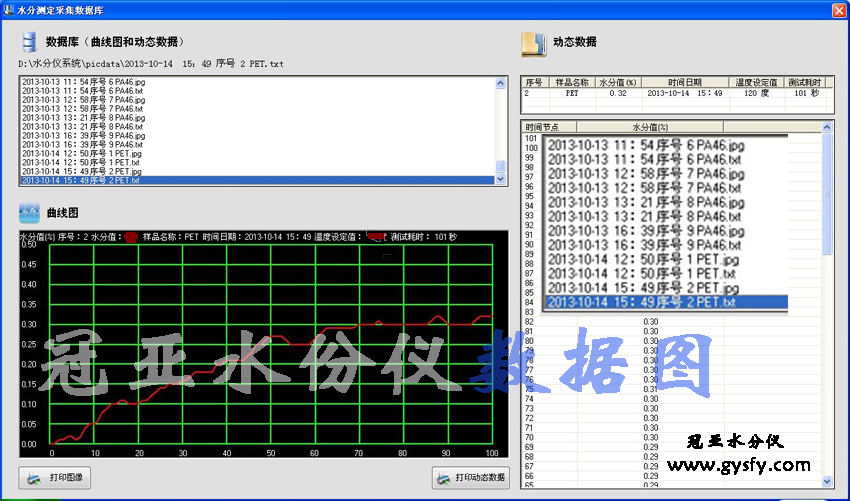Click 水分值(%) header in time node table

point(650,127)
